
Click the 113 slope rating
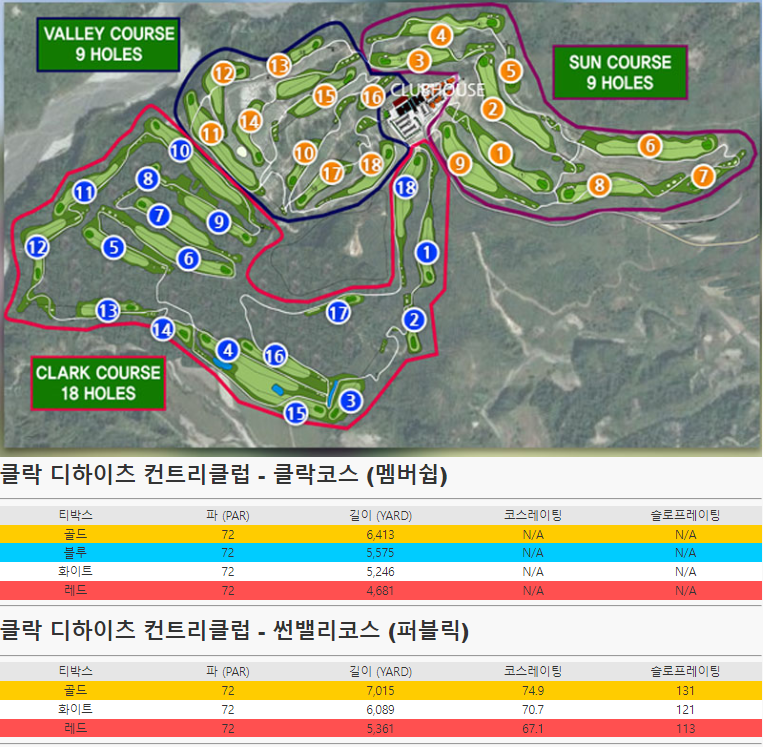coord(685,729)
